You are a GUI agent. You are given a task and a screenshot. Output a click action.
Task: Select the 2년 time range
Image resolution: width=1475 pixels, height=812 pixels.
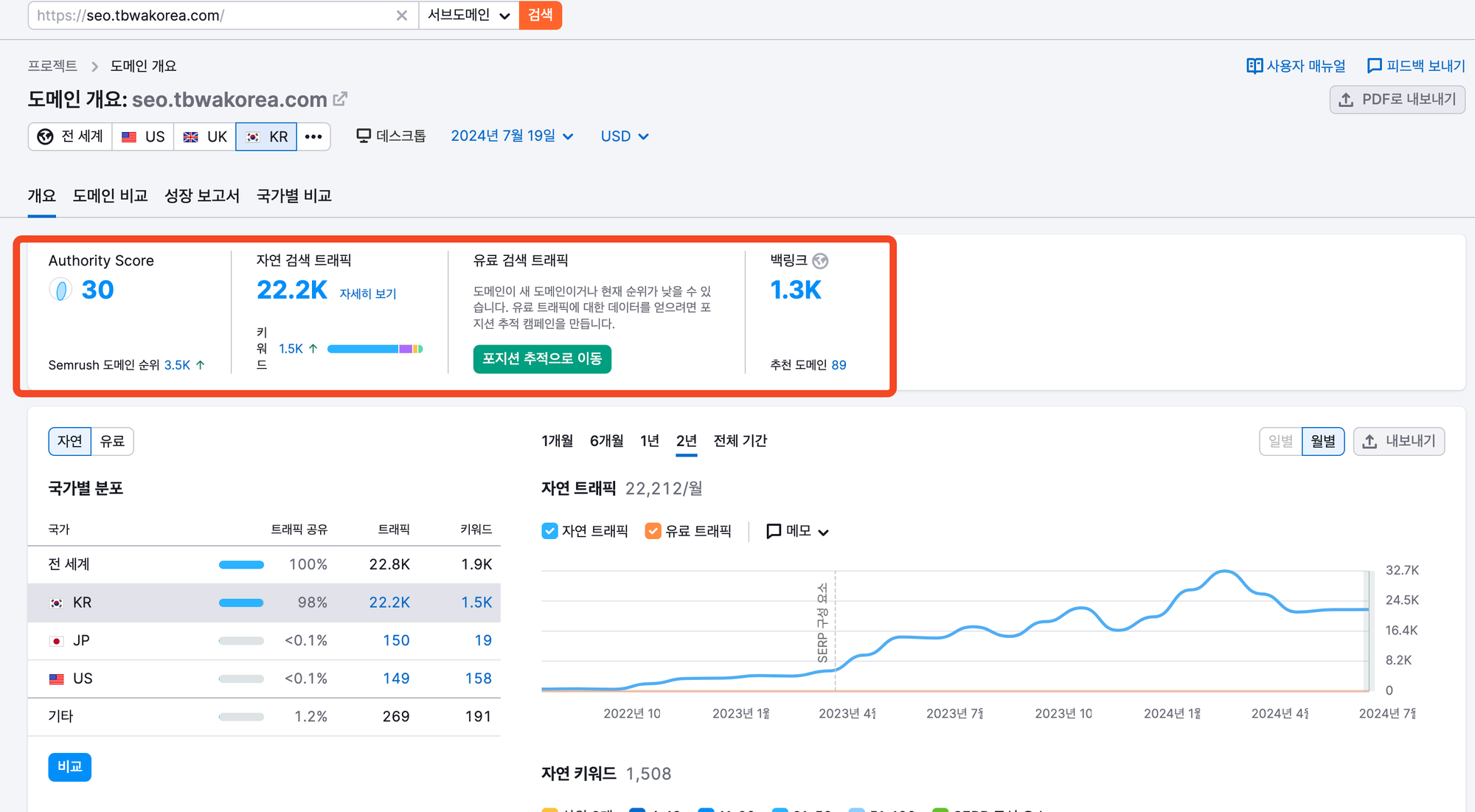click(687, 441)
